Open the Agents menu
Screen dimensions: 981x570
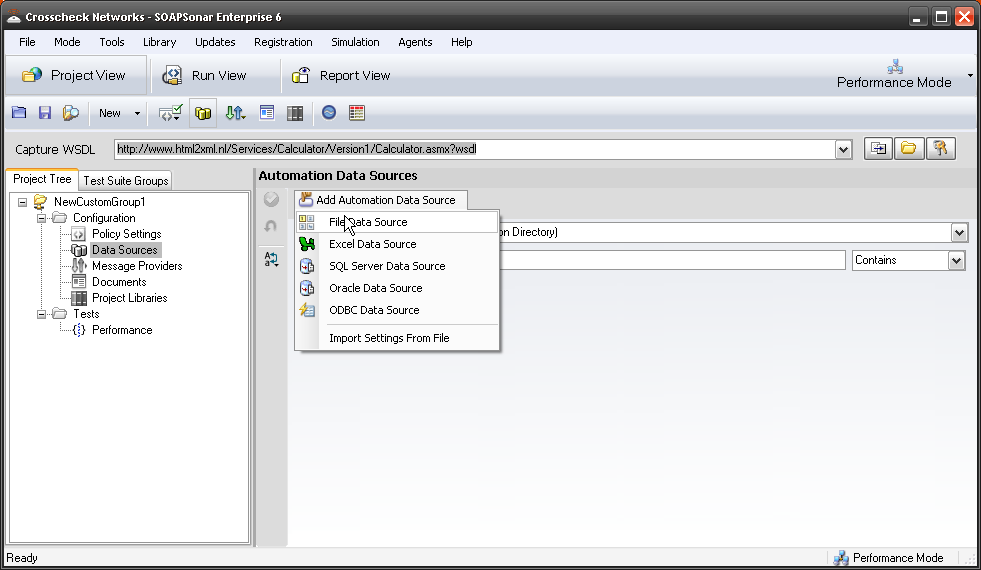(415, 42)
